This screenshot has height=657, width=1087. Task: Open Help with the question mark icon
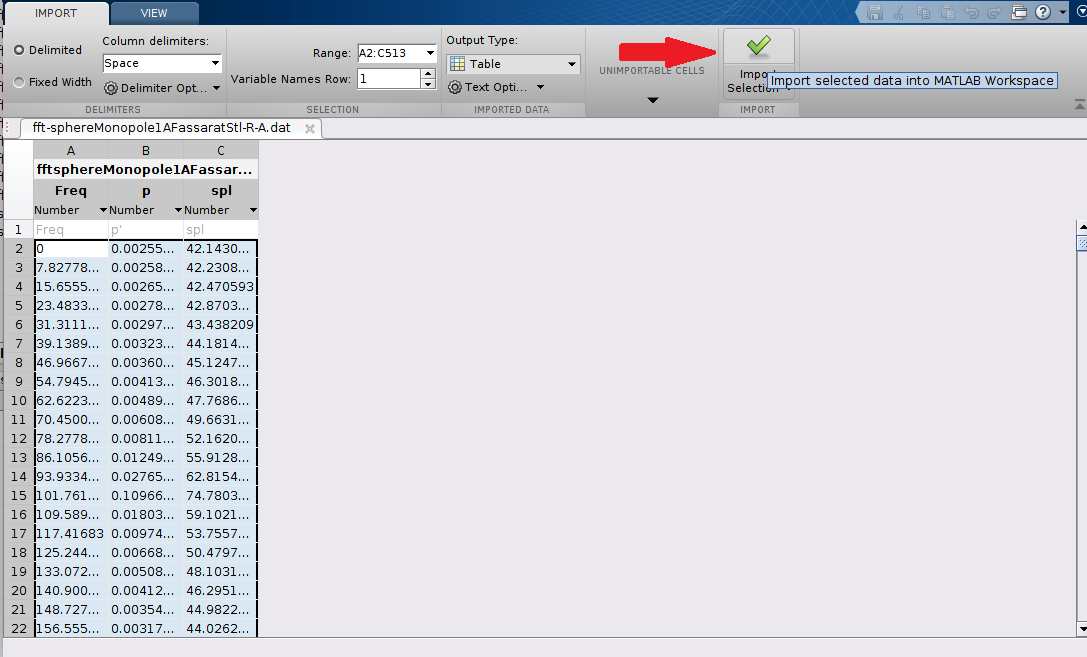(1043, 12)
